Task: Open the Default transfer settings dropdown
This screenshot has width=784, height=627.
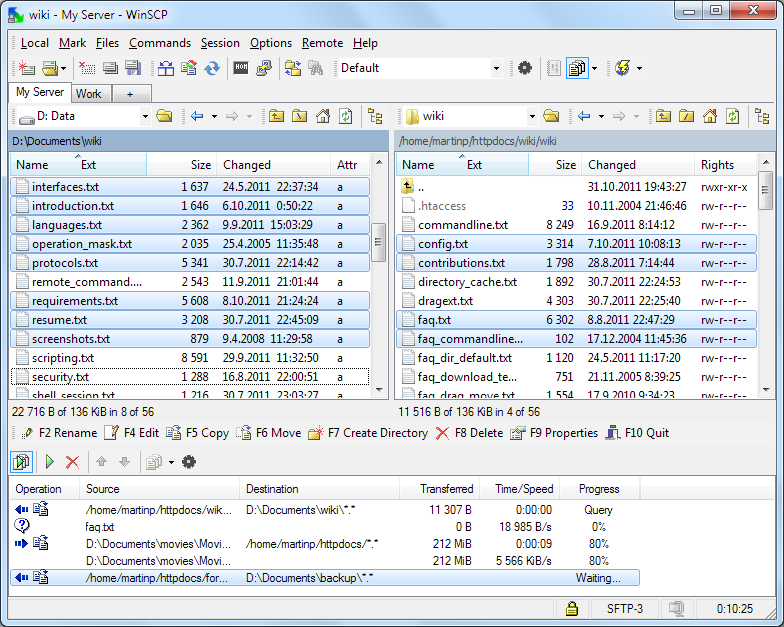Action: click(x=496, y=69)
